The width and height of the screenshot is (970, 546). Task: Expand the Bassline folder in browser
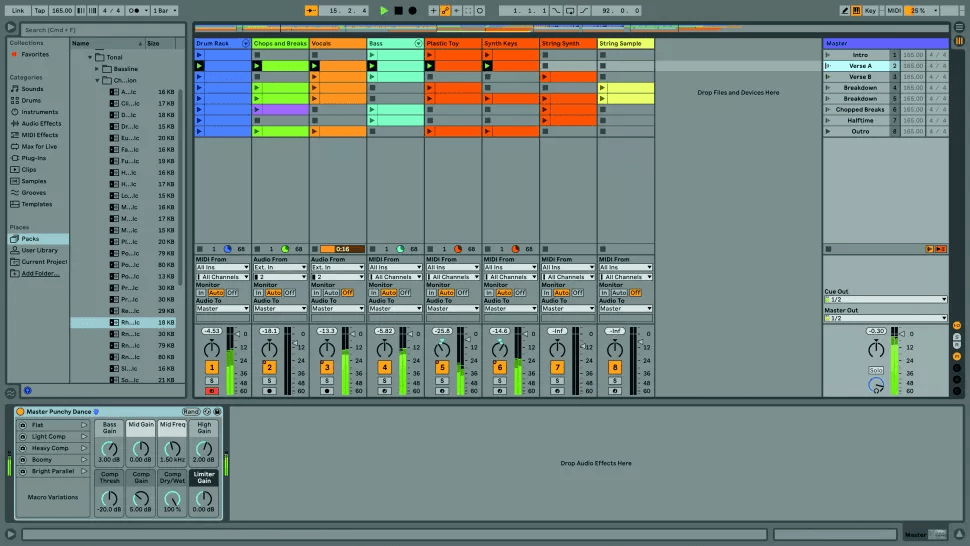(98, 68)
